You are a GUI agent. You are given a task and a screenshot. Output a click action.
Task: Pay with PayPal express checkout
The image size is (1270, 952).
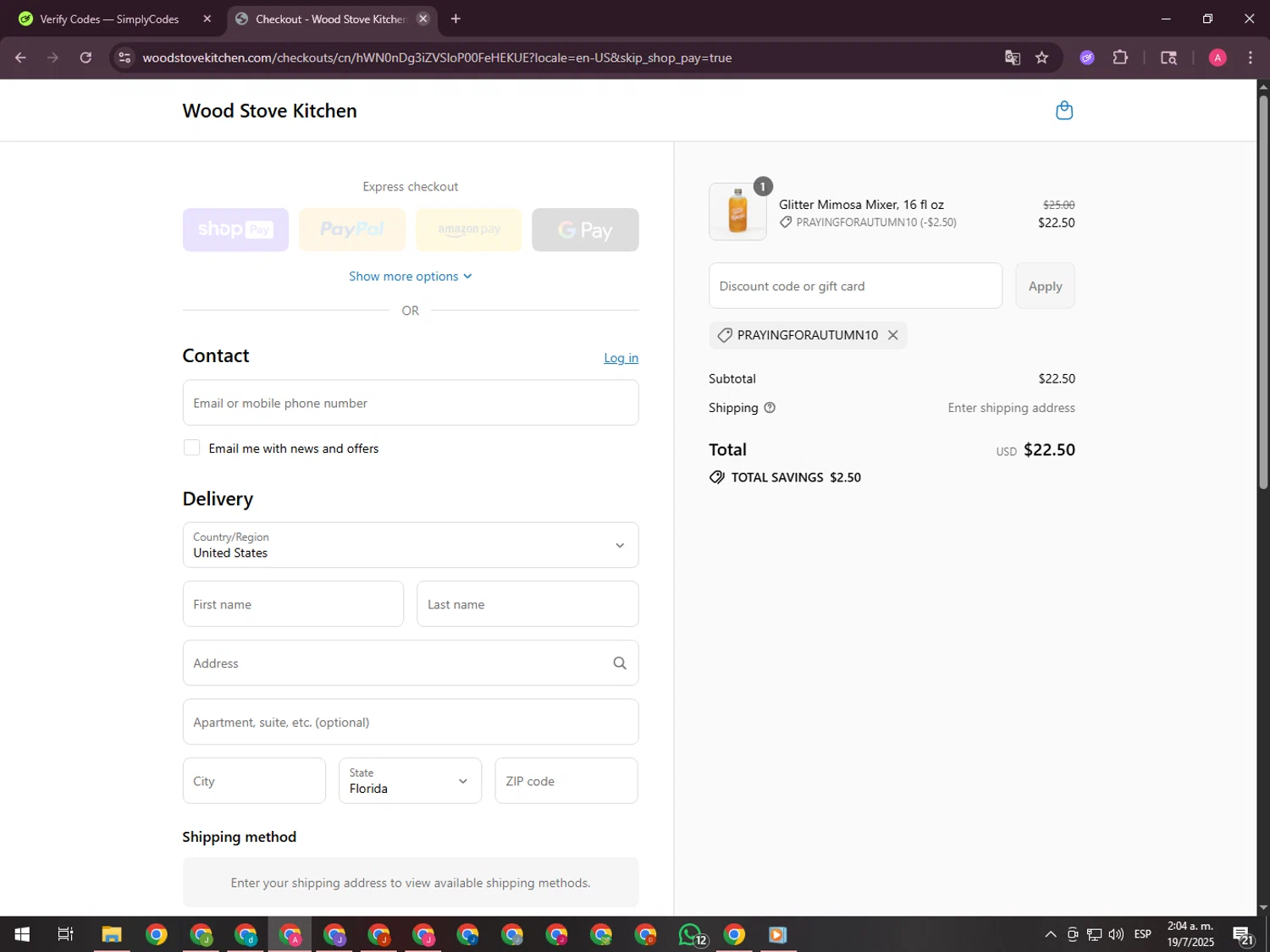tap(352, 229)
